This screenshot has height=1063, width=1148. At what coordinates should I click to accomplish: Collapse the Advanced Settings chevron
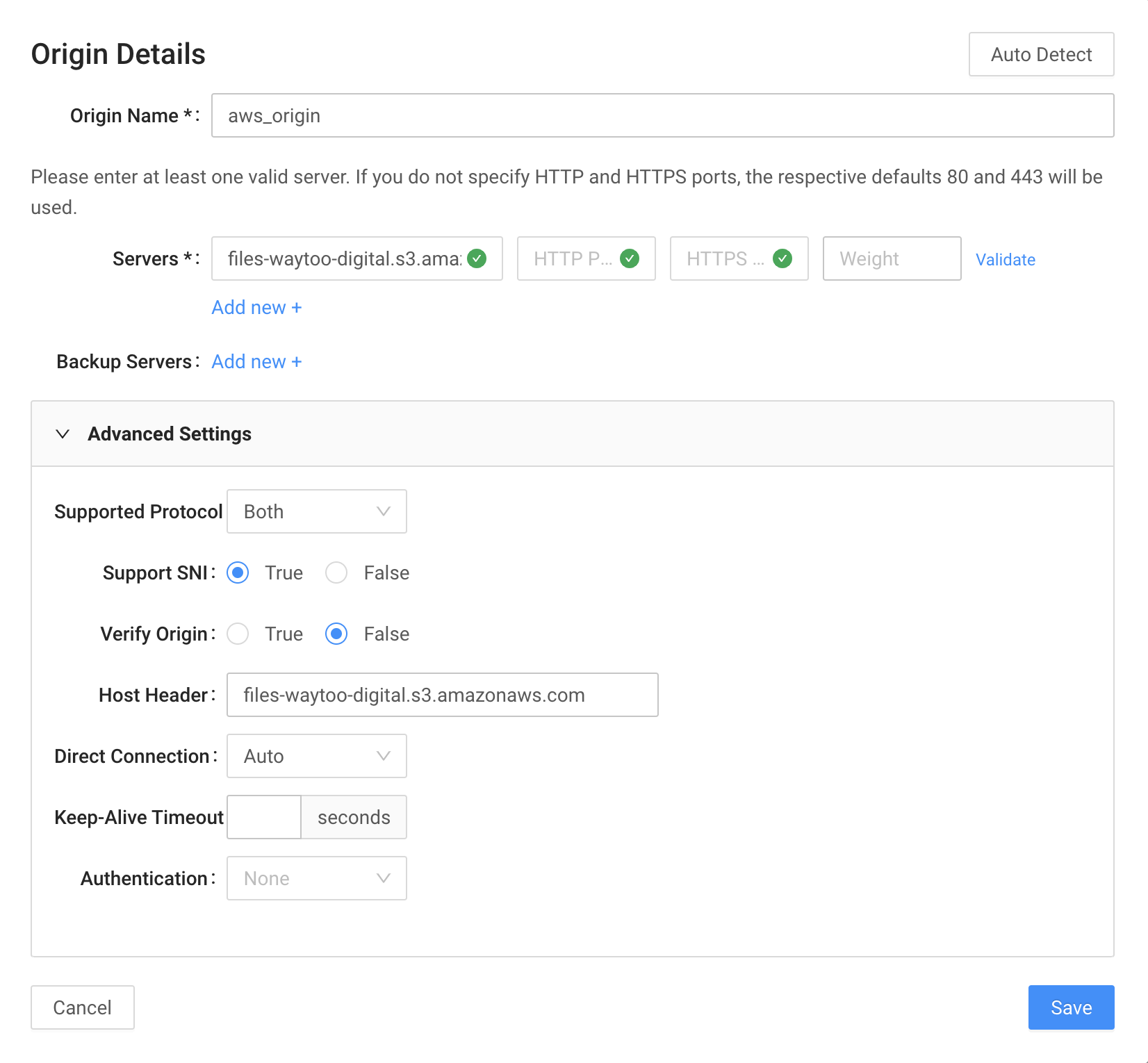tap(63, 434)
